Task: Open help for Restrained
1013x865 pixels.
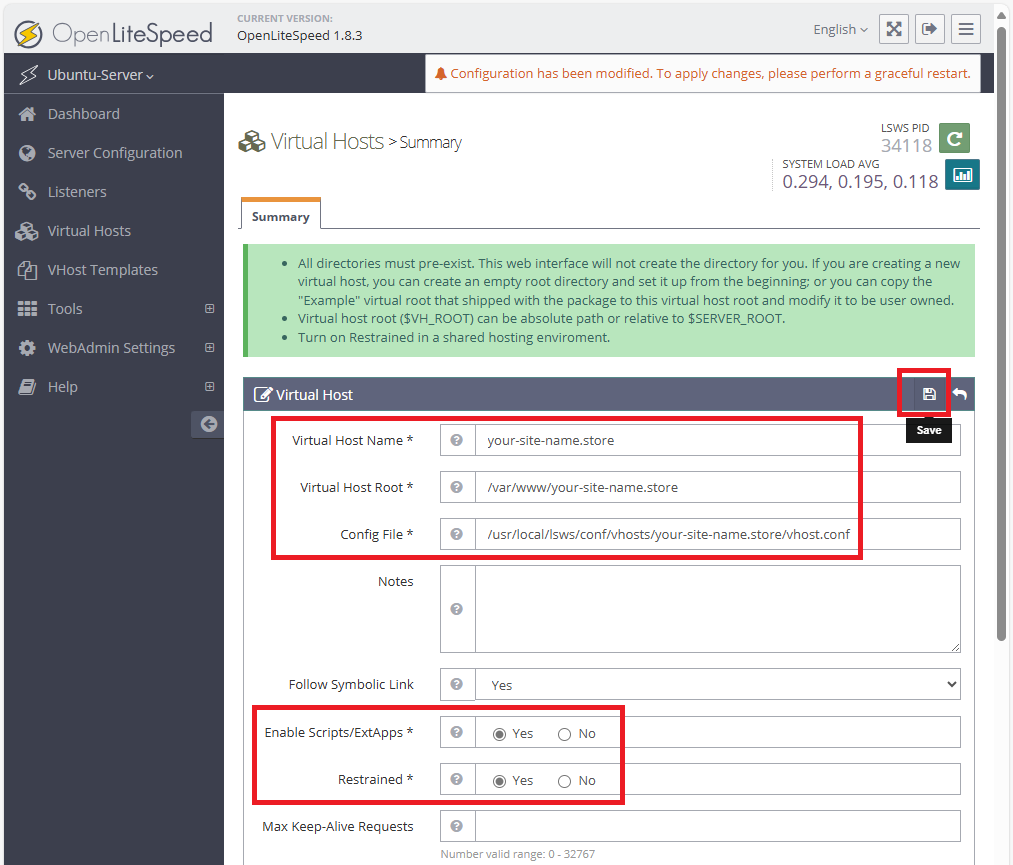Action: 457,779
